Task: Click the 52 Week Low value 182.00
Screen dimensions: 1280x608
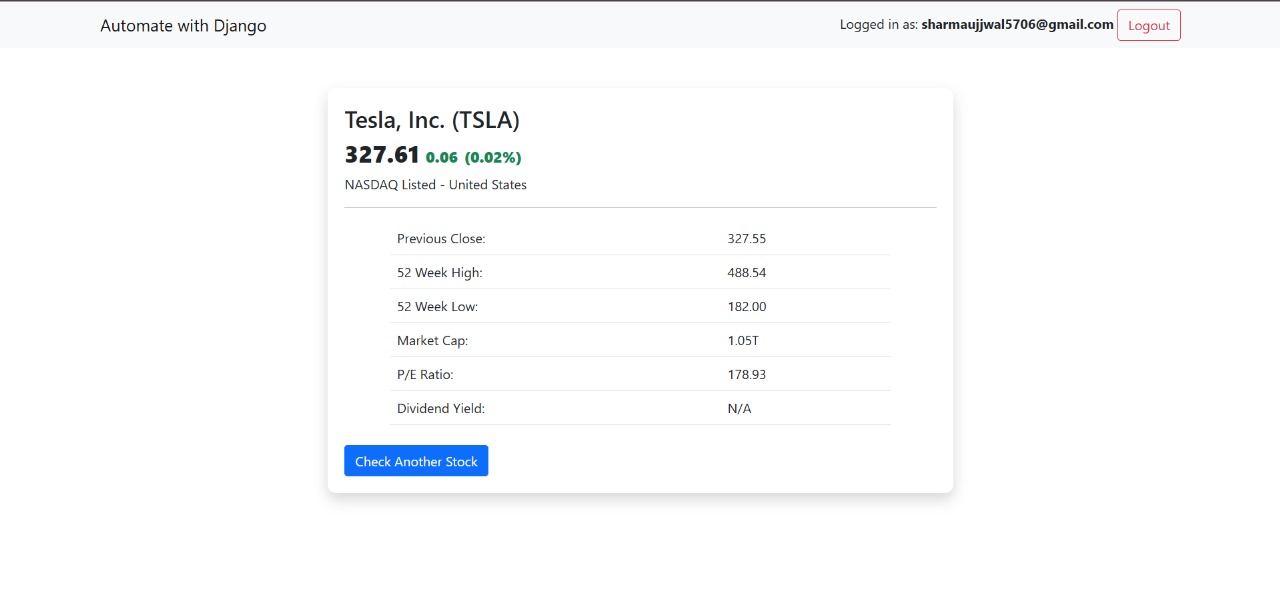Action: (x=747, y=307)
